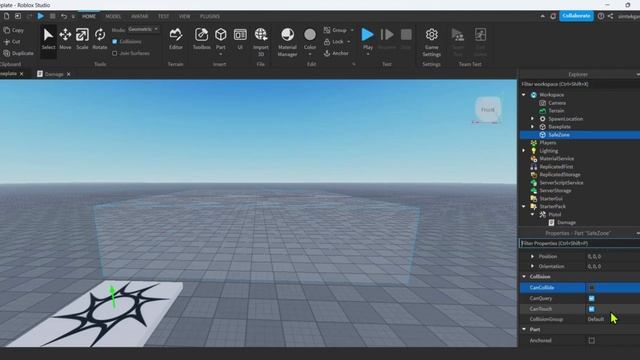Screen dimensions: 640x360
Task: Click the Filter workspace search field
Action: [x=580, y=84]
